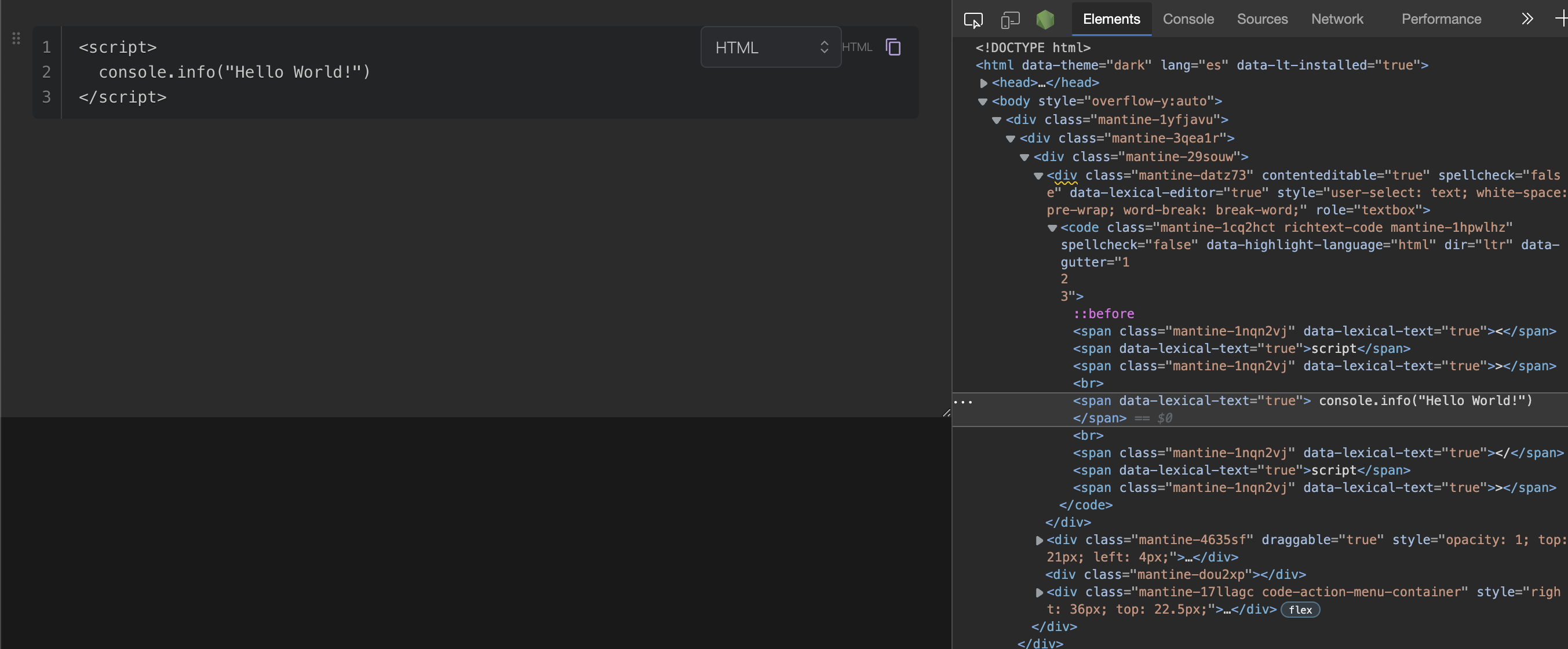Open the Performance panel
The height and width of the screenshot is (649, 1568).
tap(1441, 19)
